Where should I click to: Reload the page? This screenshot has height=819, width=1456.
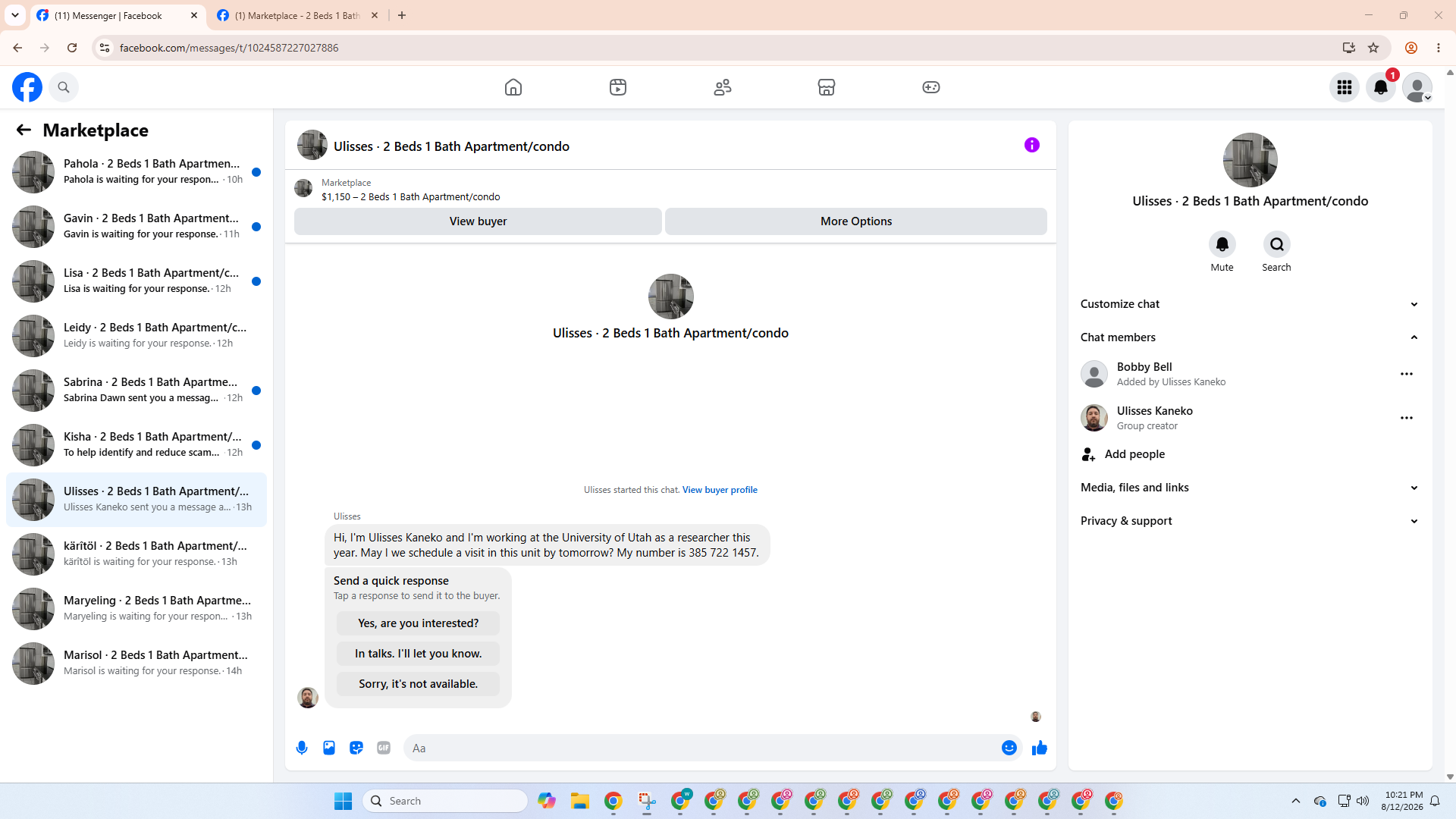point(72,48)
